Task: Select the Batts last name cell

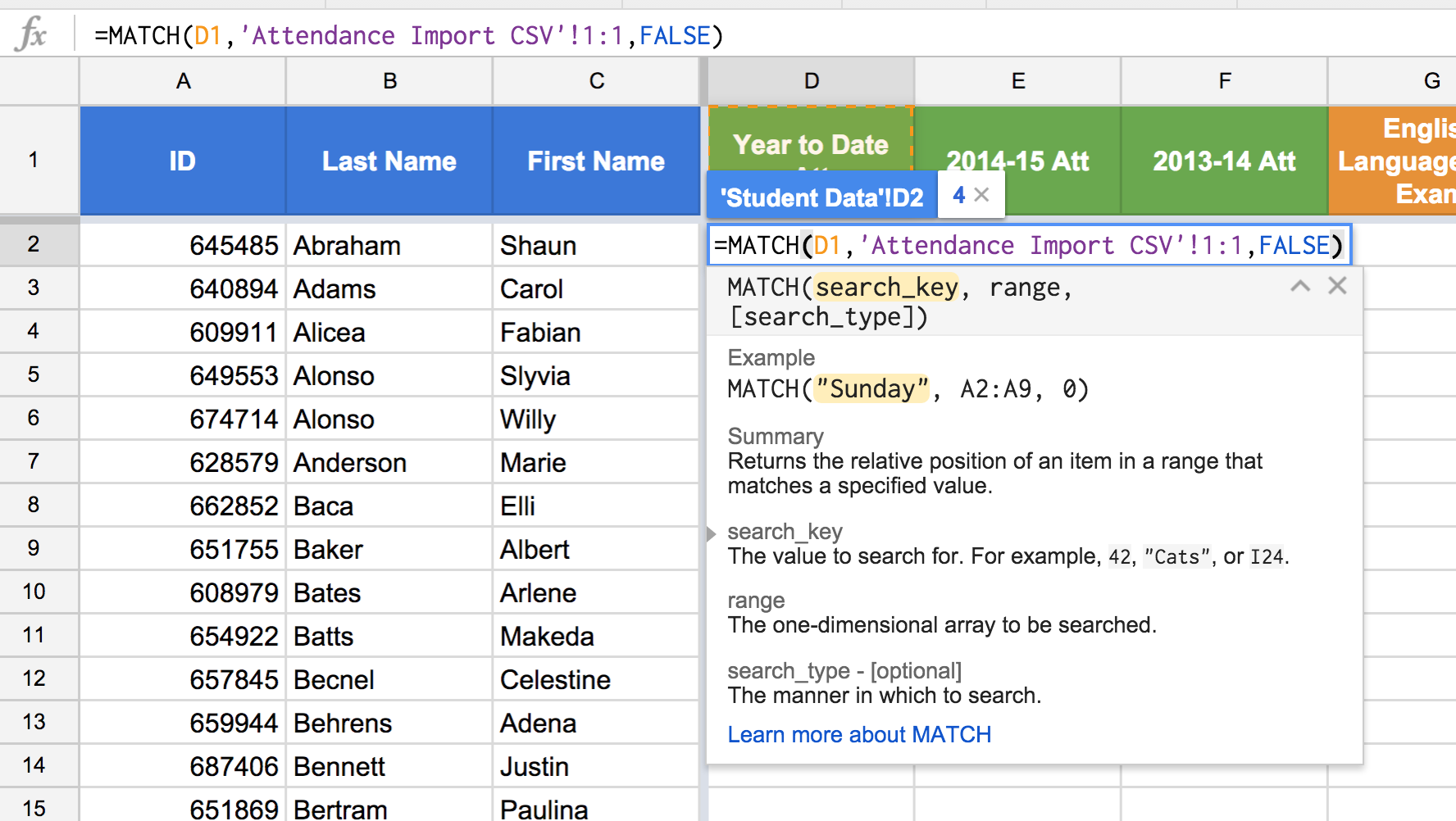Action: tap(389, 636)
